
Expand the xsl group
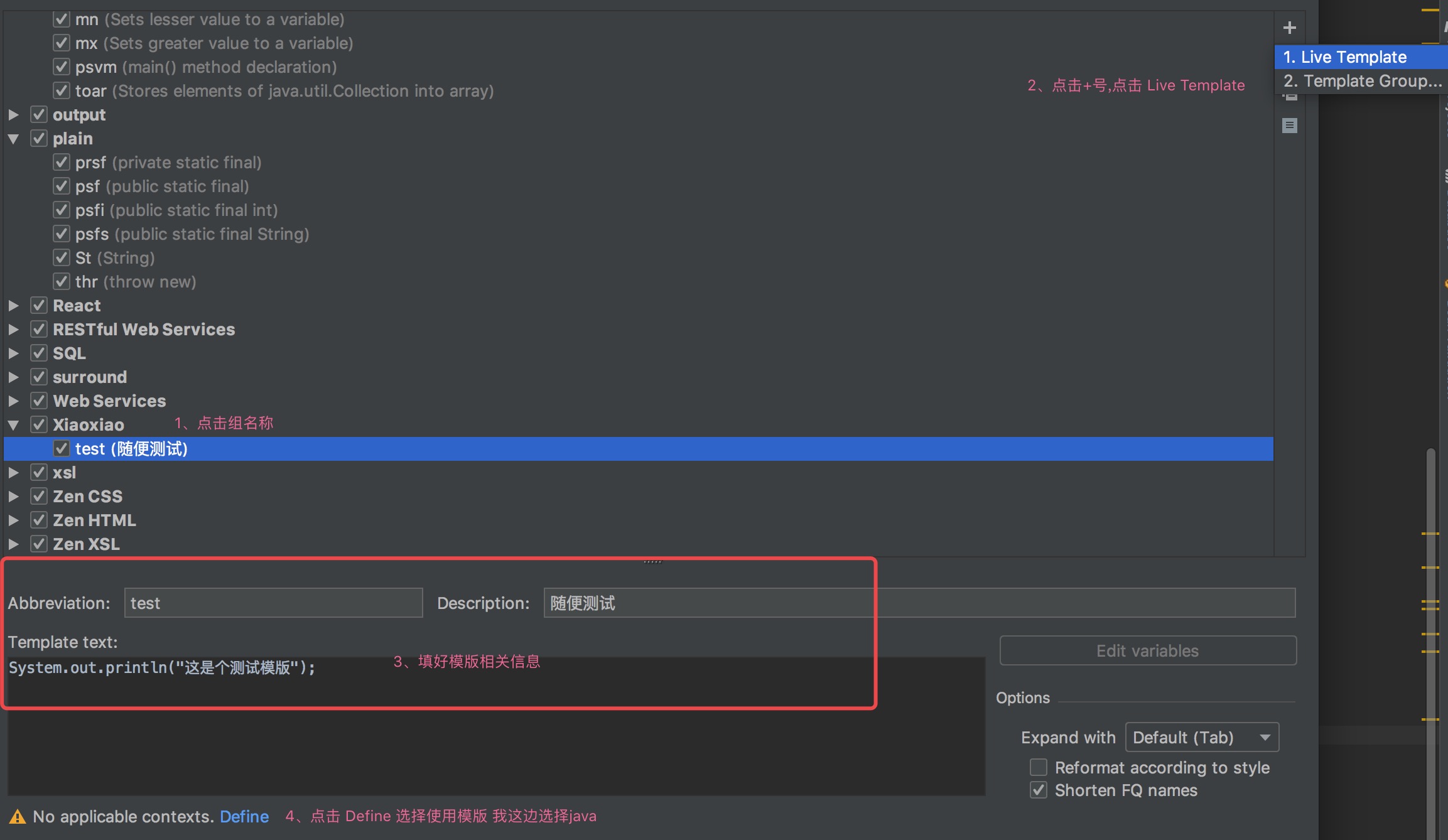(x=13, y=473)
